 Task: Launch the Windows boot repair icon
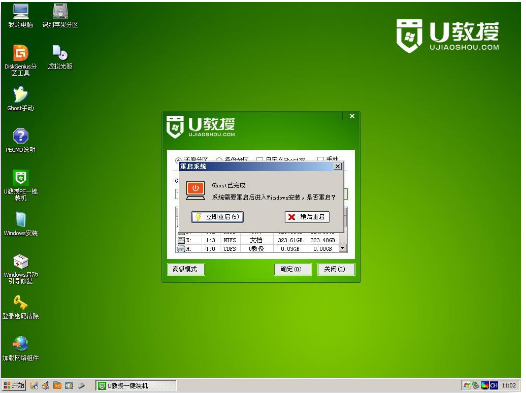tap(20, 269)
